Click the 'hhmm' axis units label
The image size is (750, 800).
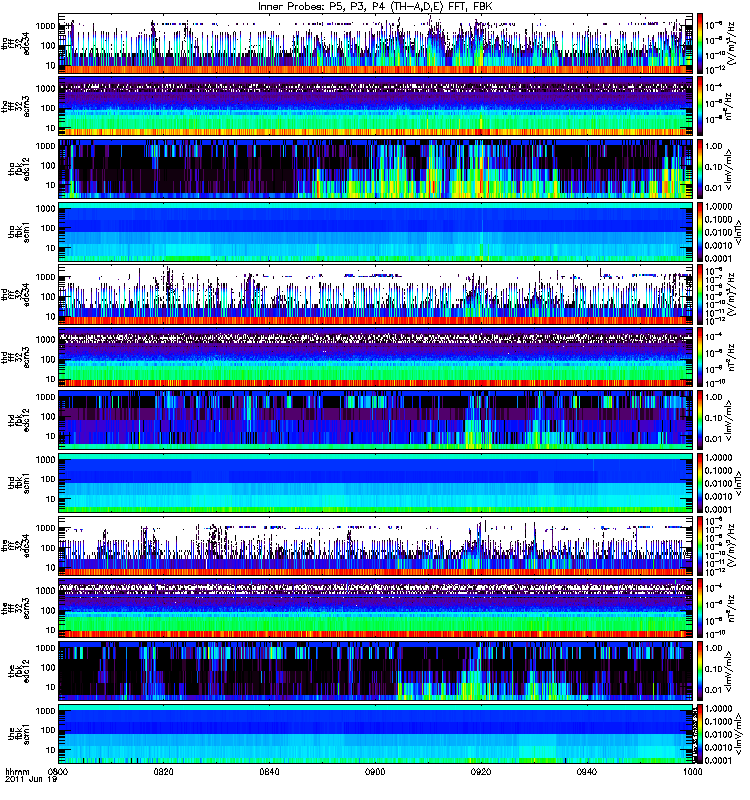pos(18,771)
